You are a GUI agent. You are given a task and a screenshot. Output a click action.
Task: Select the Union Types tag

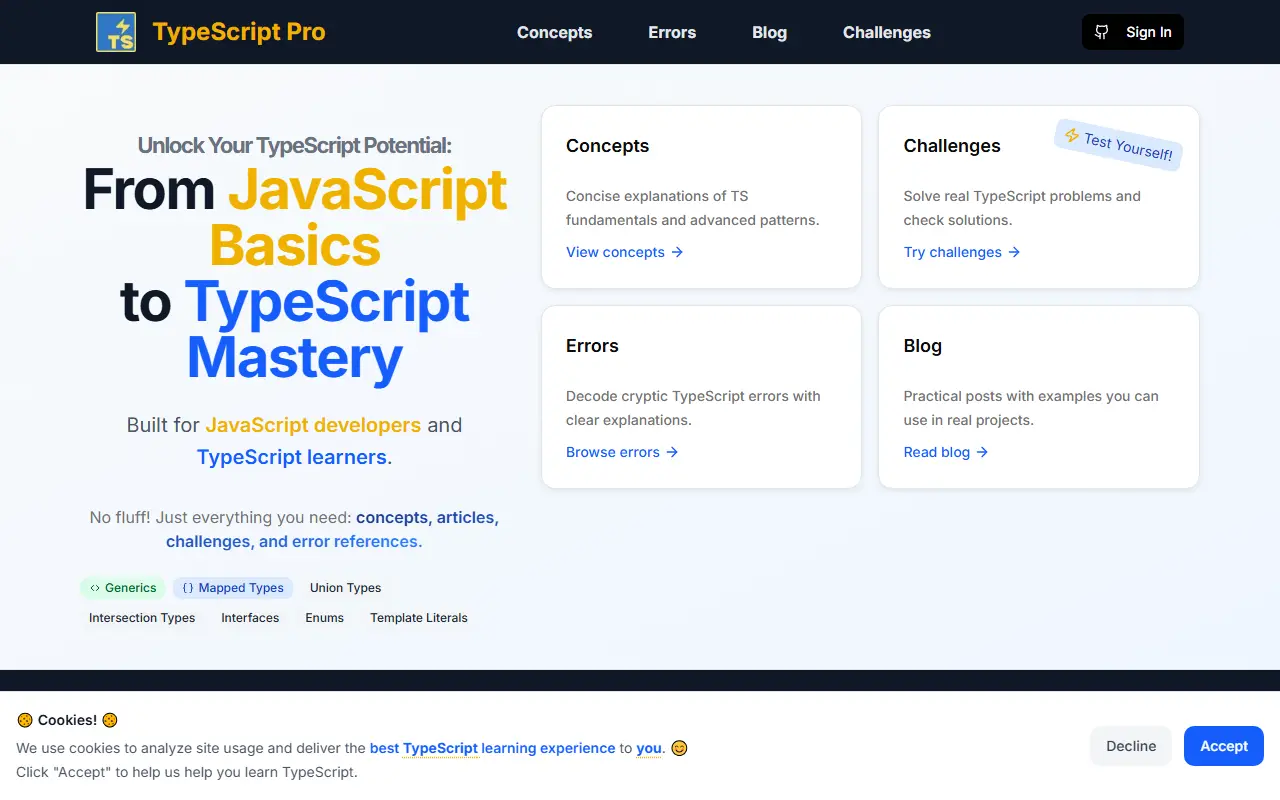(x=345, y=588)
